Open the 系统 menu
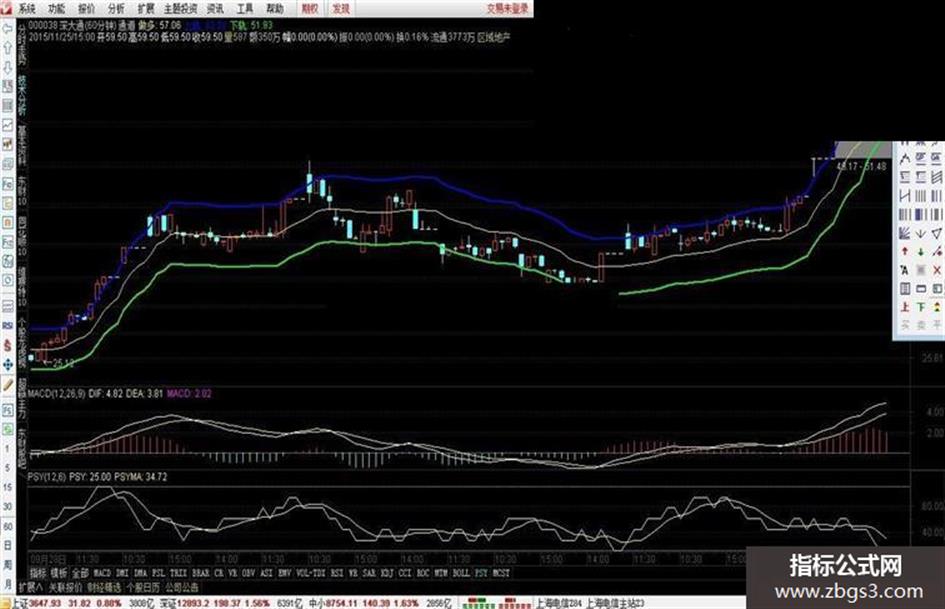945x609 pixels. (x=27, y=8)
